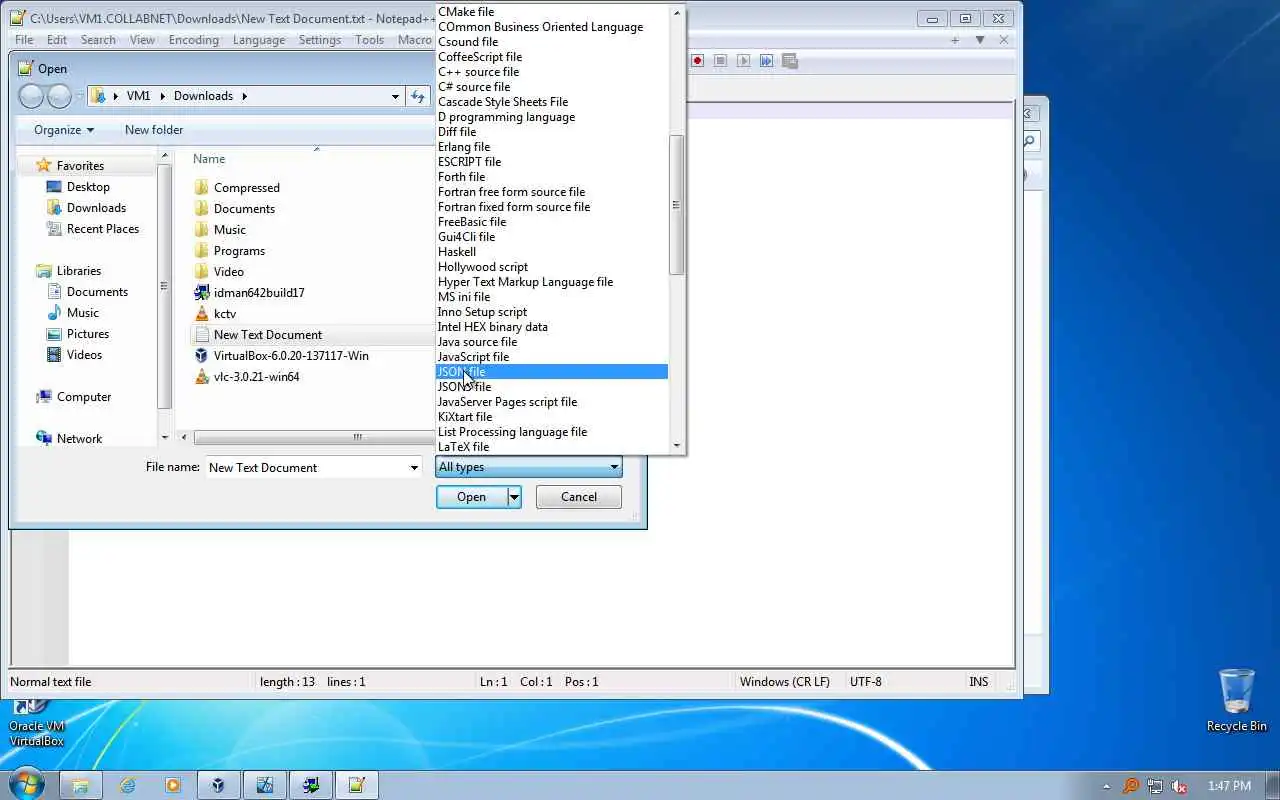Open Windows Media Player from the taskbar
Viewport: 1280px width, 800px height.
173,785
